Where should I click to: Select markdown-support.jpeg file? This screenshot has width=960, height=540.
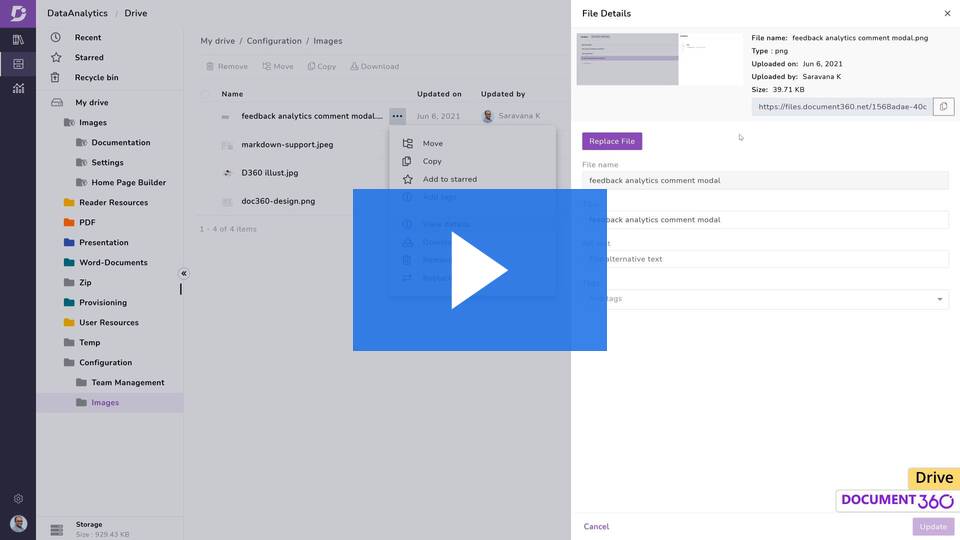[287, 145]
